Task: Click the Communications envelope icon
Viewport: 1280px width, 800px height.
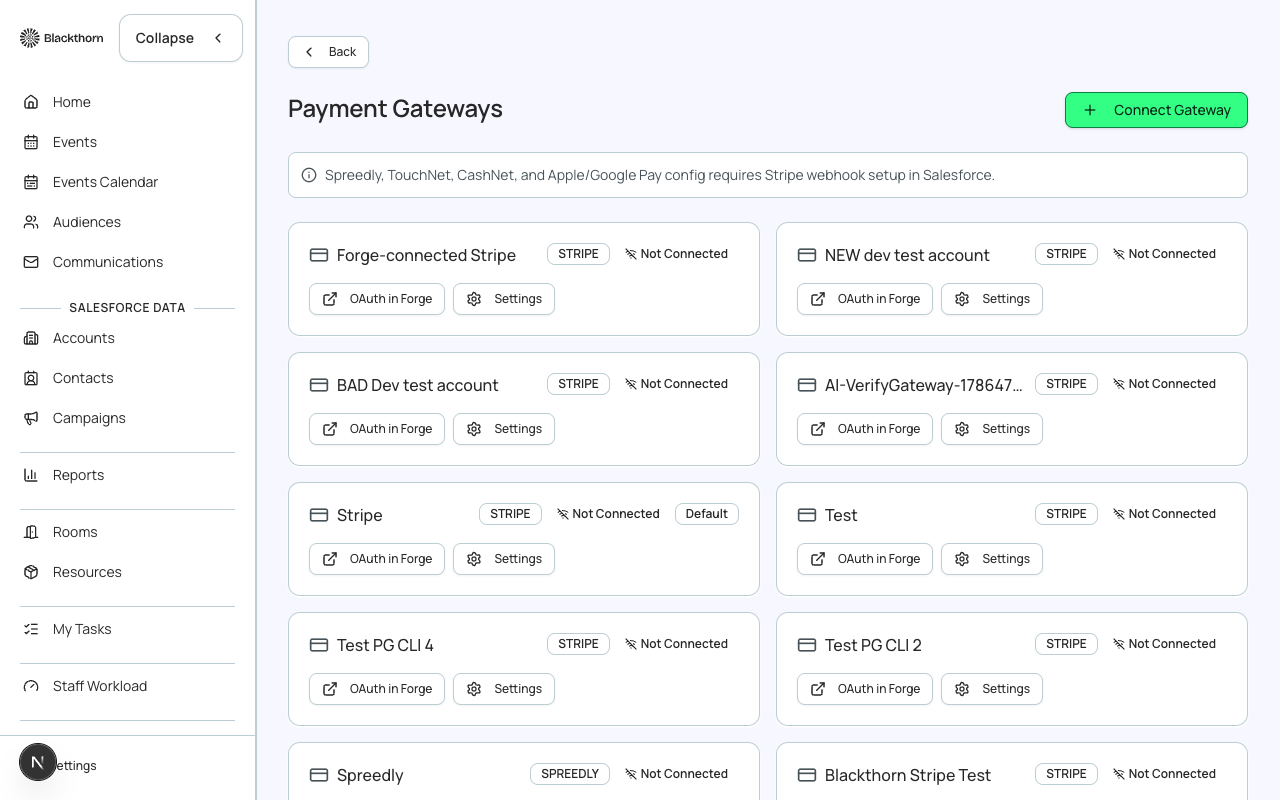Action: [31, 262]
